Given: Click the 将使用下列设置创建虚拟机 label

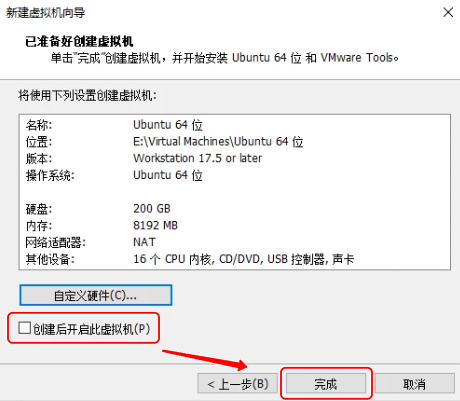Looking at the screenshot, I should tap(87, 96).
